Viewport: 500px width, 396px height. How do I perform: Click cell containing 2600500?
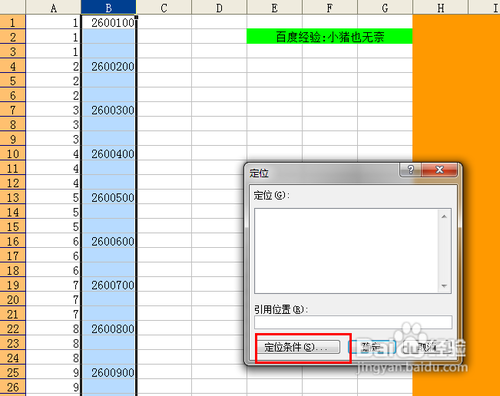point(108,197)
